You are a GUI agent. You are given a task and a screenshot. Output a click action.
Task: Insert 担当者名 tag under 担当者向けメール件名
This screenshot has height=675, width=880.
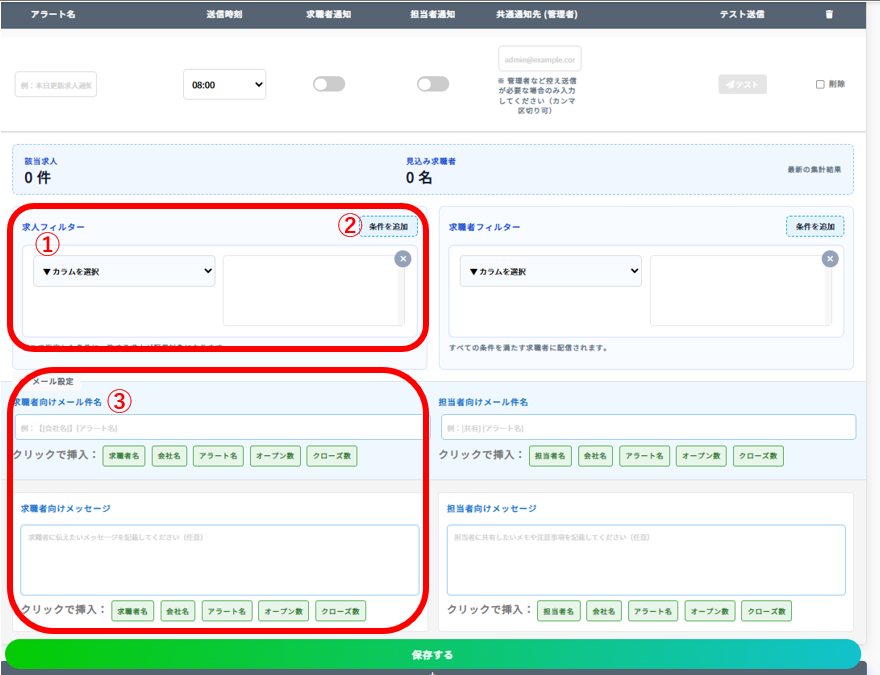pyautogui.click(x=550, y=456)
